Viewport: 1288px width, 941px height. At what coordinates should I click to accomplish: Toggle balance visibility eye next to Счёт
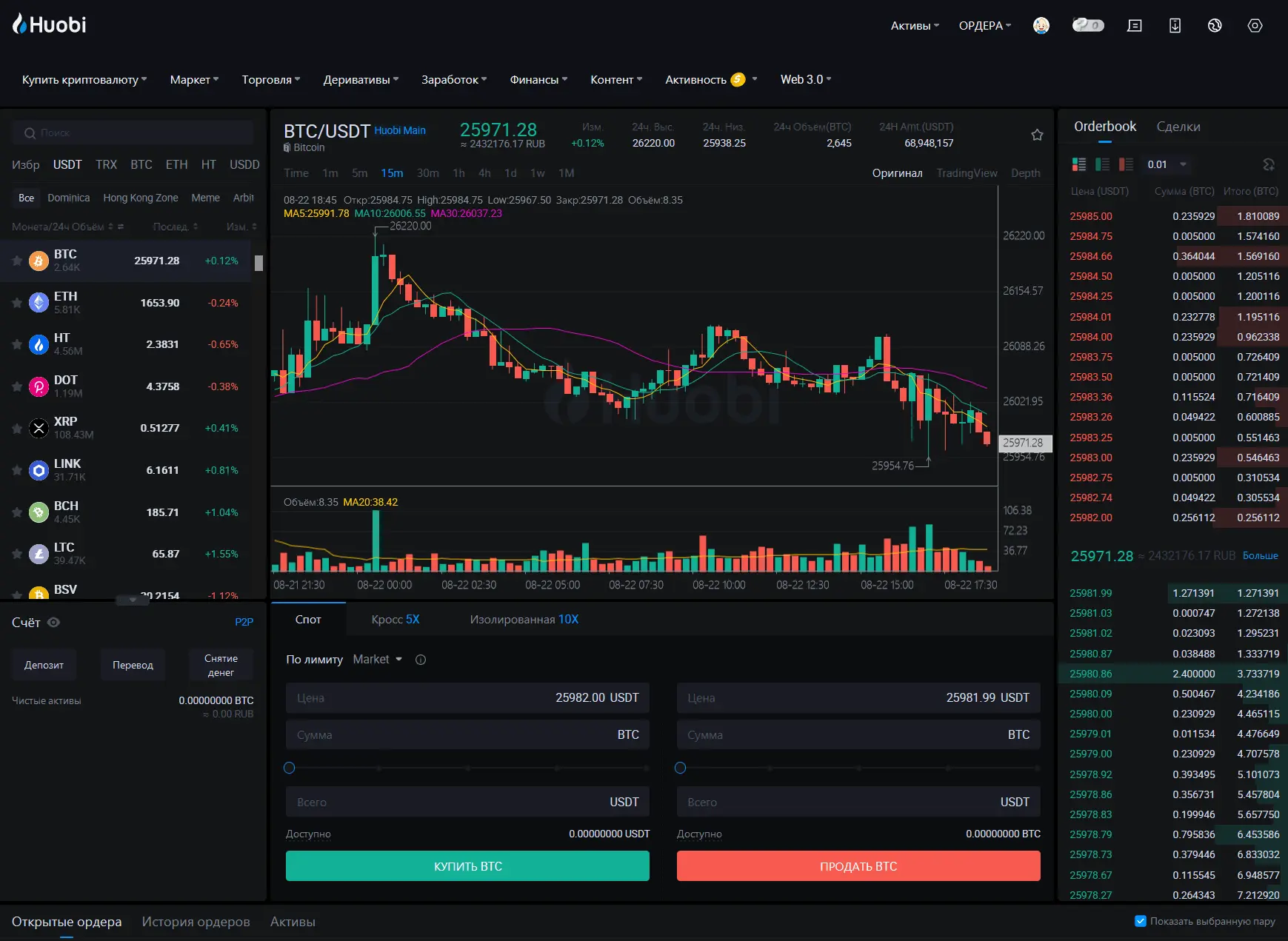click(53, 623)
